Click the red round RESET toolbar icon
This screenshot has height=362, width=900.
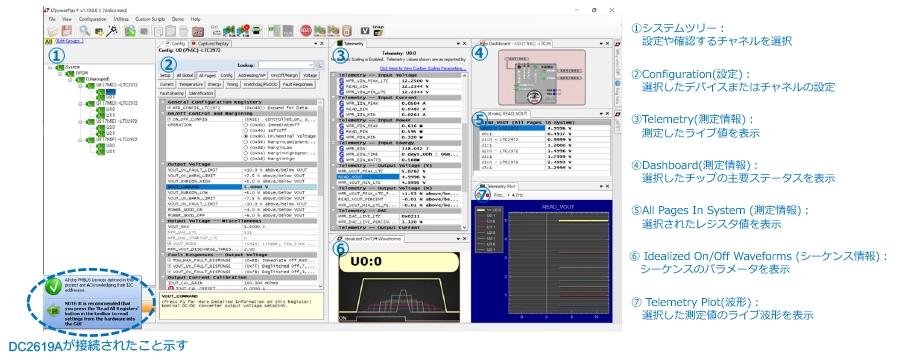(x=306, y=31)
